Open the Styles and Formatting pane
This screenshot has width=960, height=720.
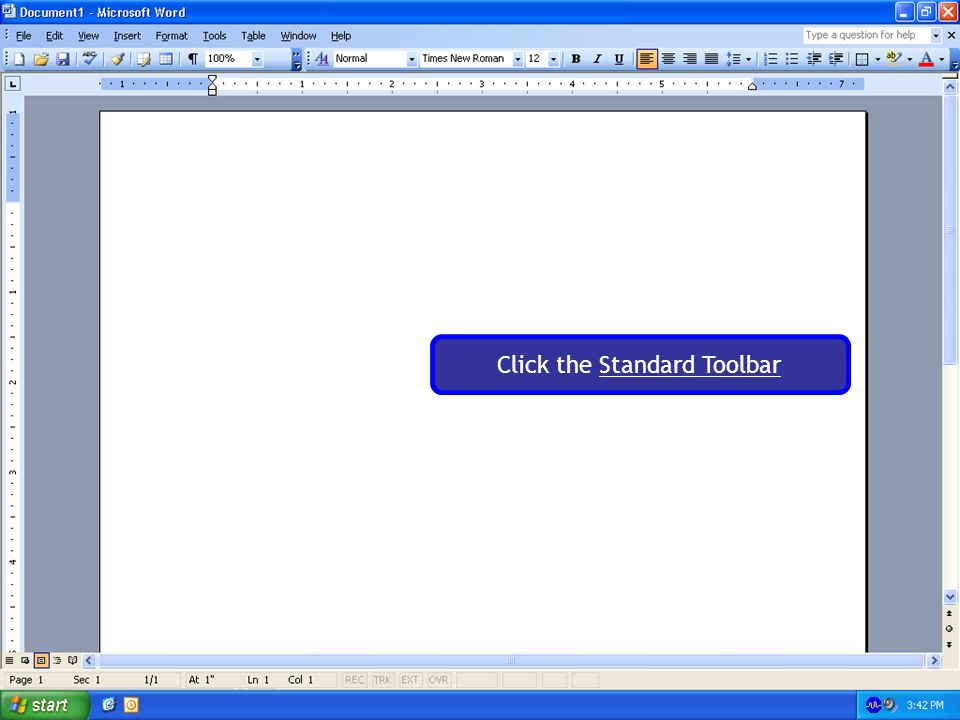click(x=322, y=59)
